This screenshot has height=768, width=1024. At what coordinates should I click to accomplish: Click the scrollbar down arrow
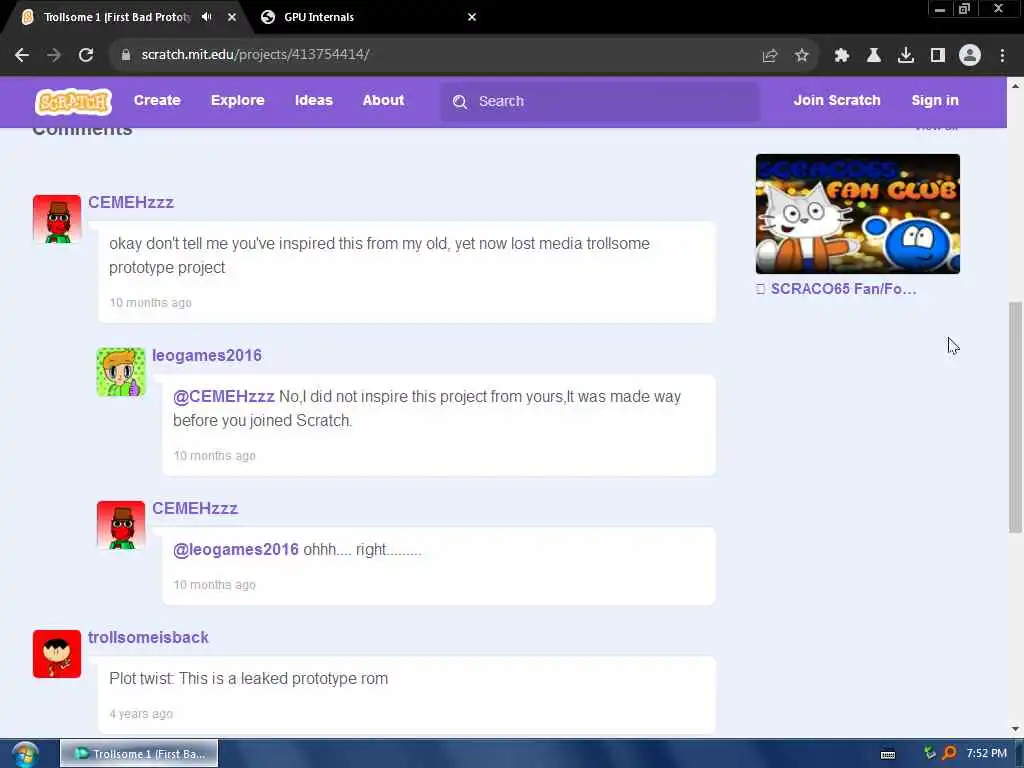coord(1015,729)
